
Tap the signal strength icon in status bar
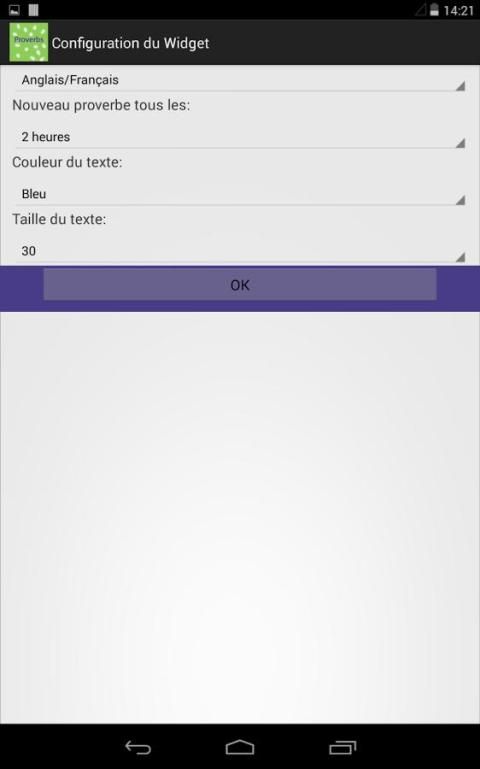pyautogui.click(x=421, y=10)
